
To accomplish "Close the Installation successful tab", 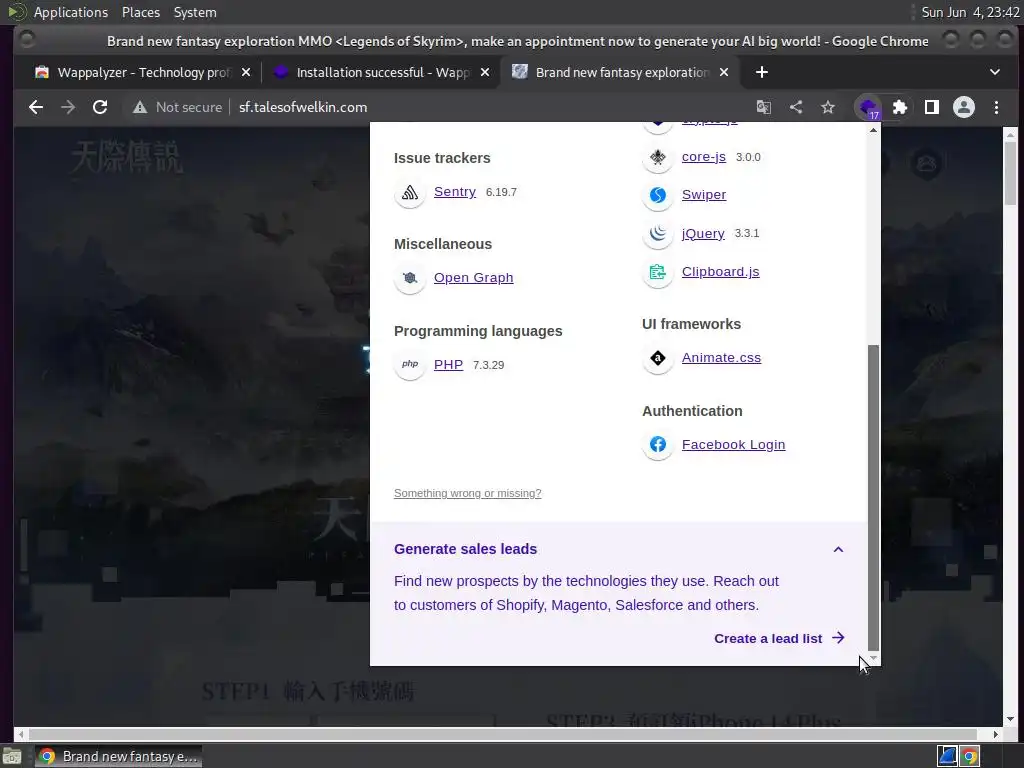I will pyautogui.click(x=485, y=72).
